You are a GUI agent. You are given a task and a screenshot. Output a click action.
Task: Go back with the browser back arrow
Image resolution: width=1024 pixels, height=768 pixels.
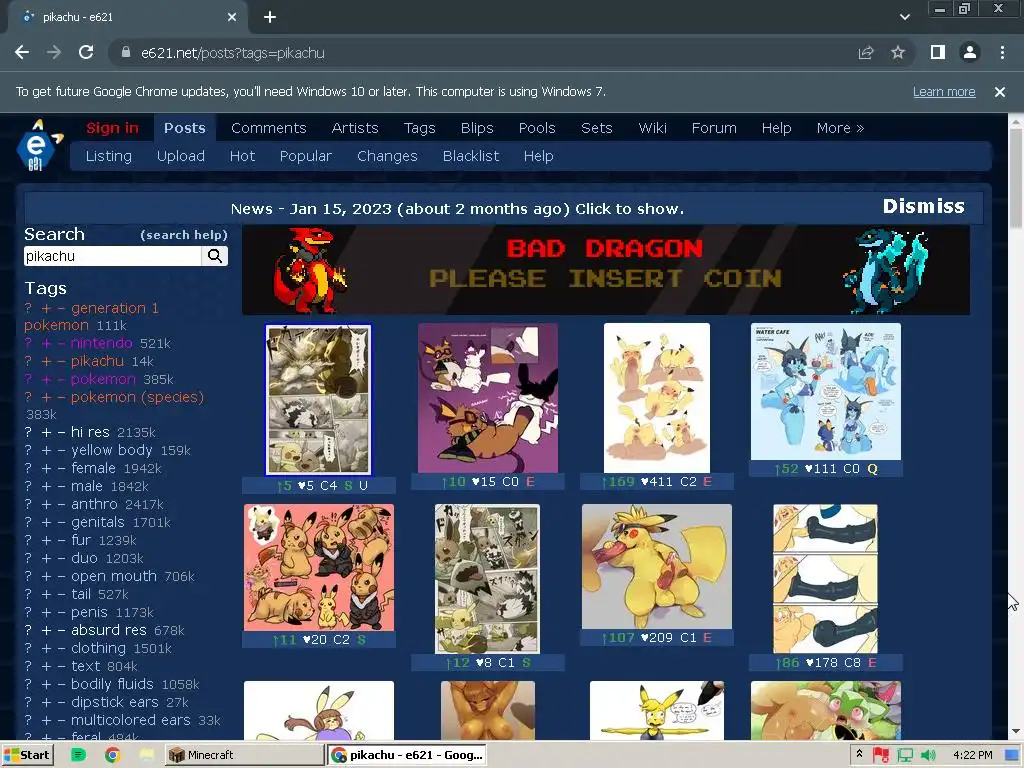click(x=22, y=53)
